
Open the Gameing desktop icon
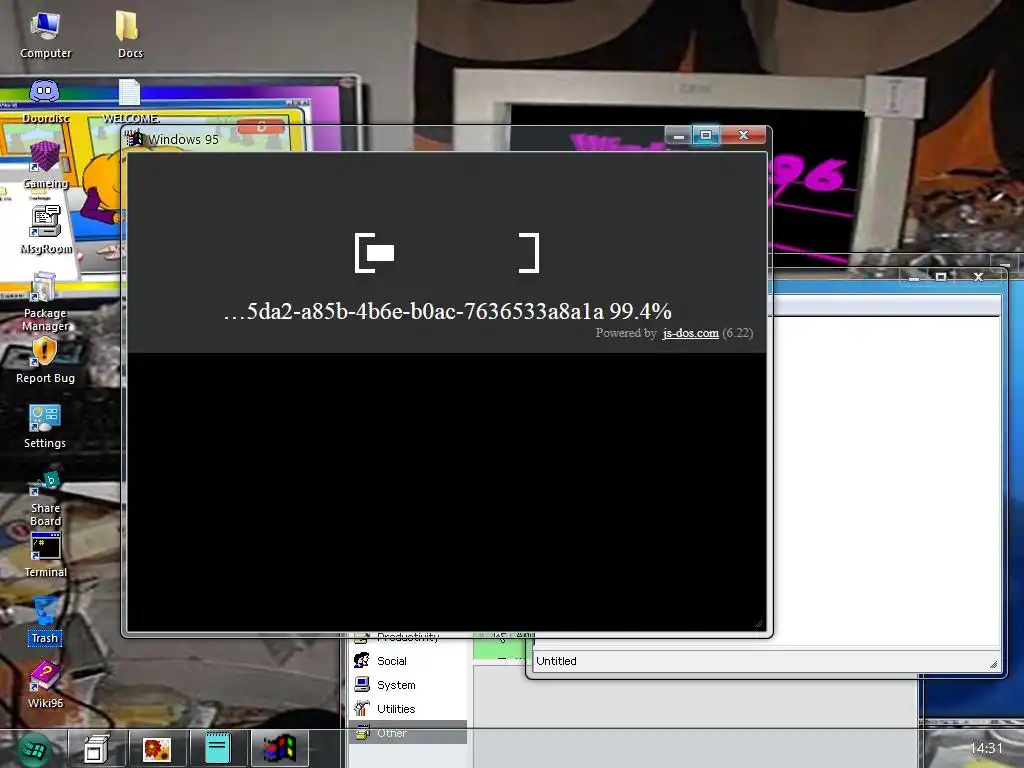(45, 165)
